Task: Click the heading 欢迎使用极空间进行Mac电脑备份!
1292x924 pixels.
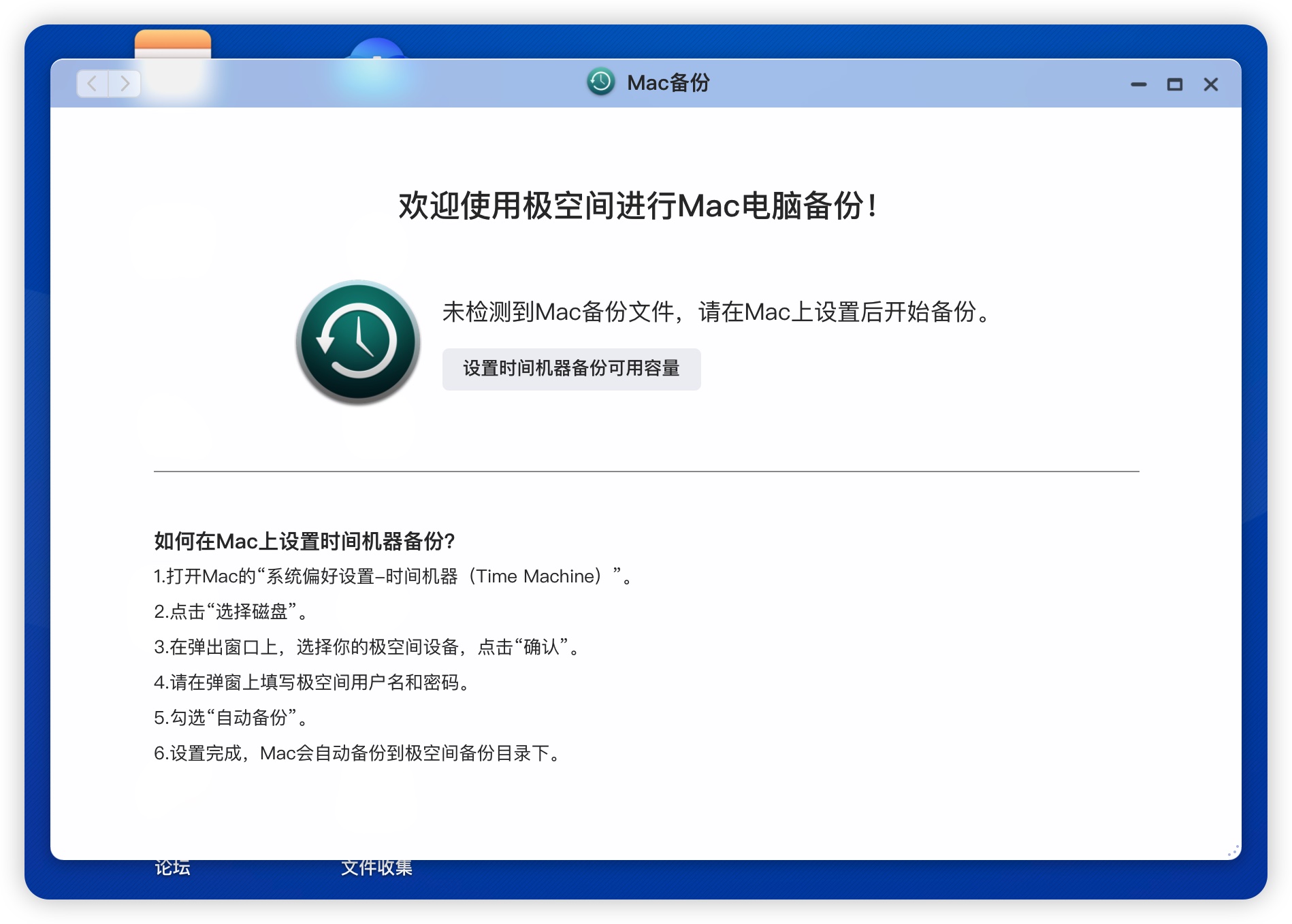Action: [x=638, y=205]
